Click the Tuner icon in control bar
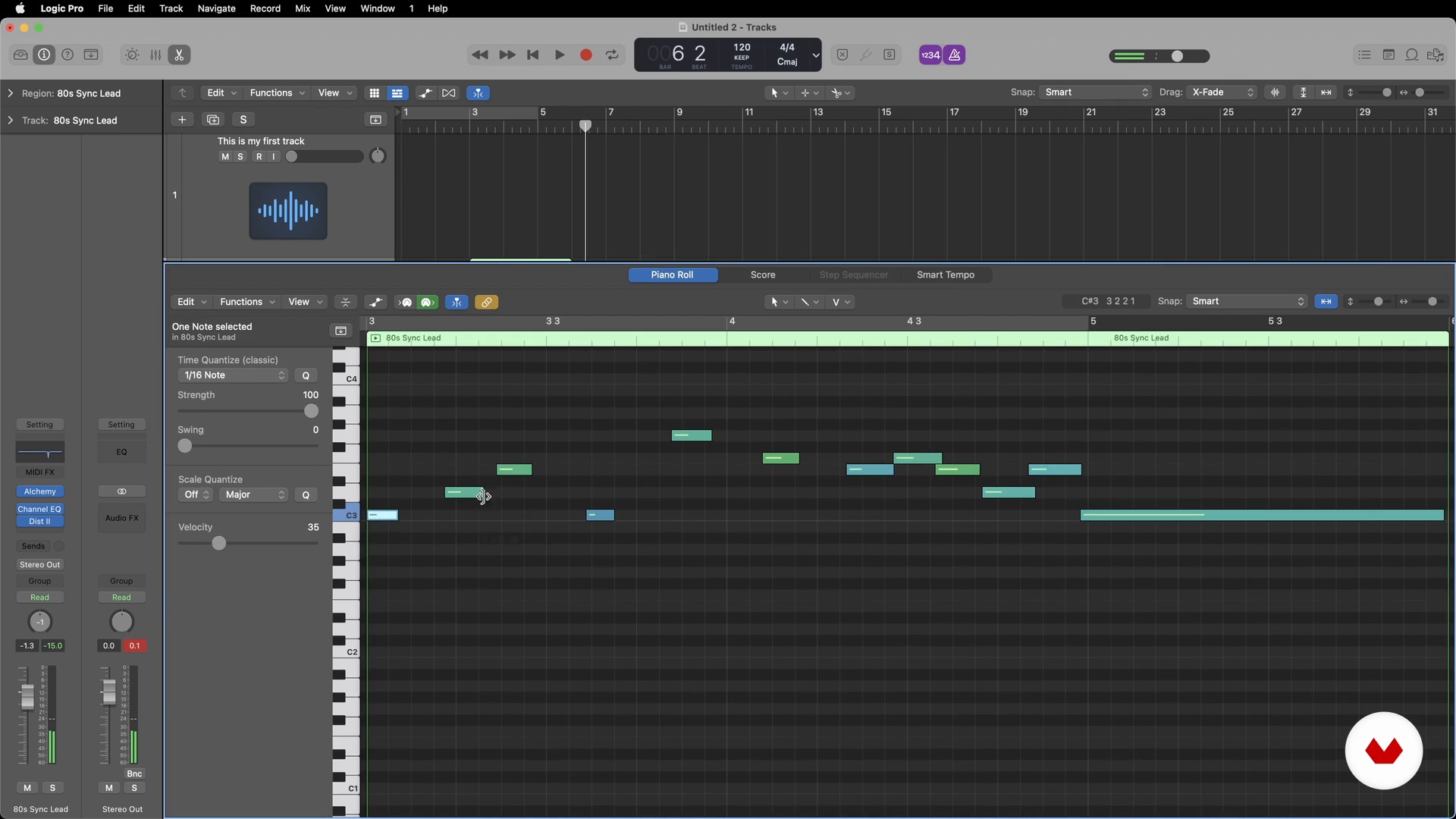This screenshot has width=1456, height=819. pyautogui.click(x=866, y=55)
